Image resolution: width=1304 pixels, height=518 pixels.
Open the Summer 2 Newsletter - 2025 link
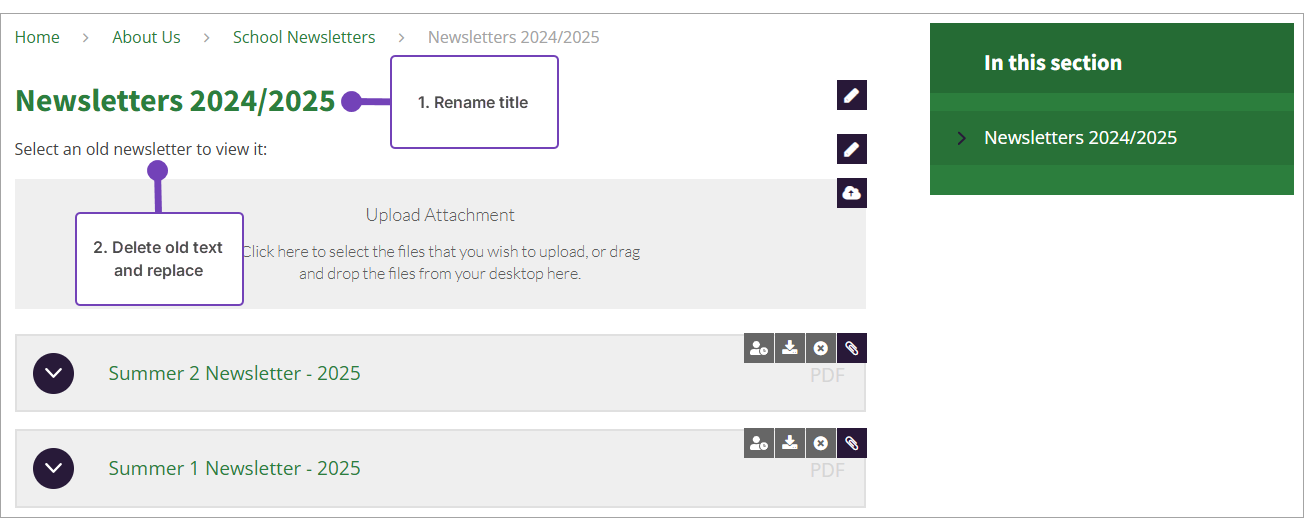tap(234, 373)
